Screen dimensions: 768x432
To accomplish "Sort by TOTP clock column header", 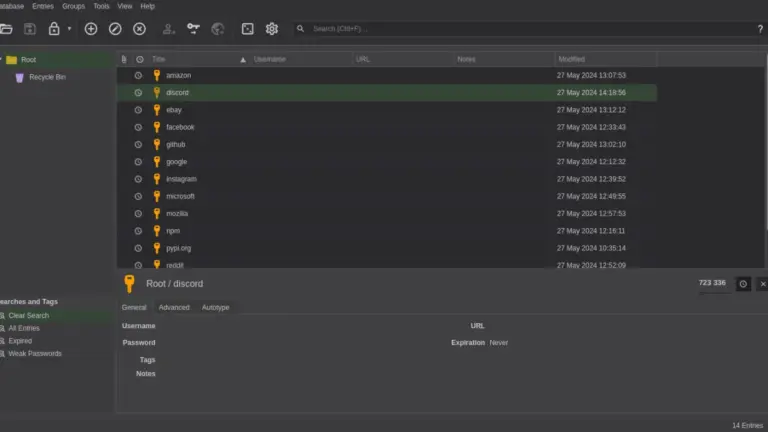I will click(140, 59).
